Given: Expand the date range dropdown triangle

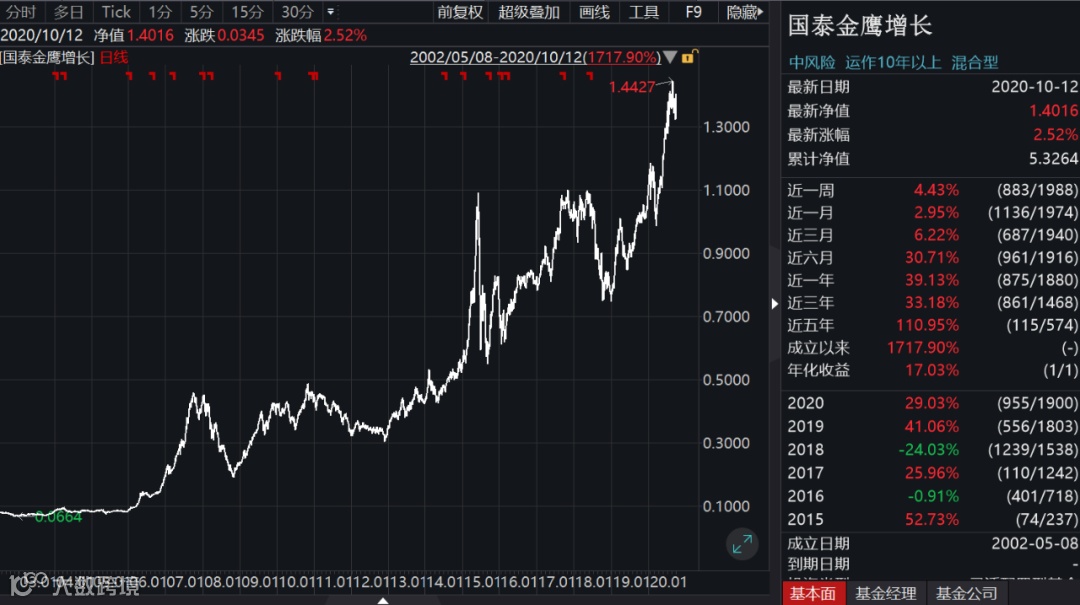Looking at the screenshot, I should click(669, 57).
